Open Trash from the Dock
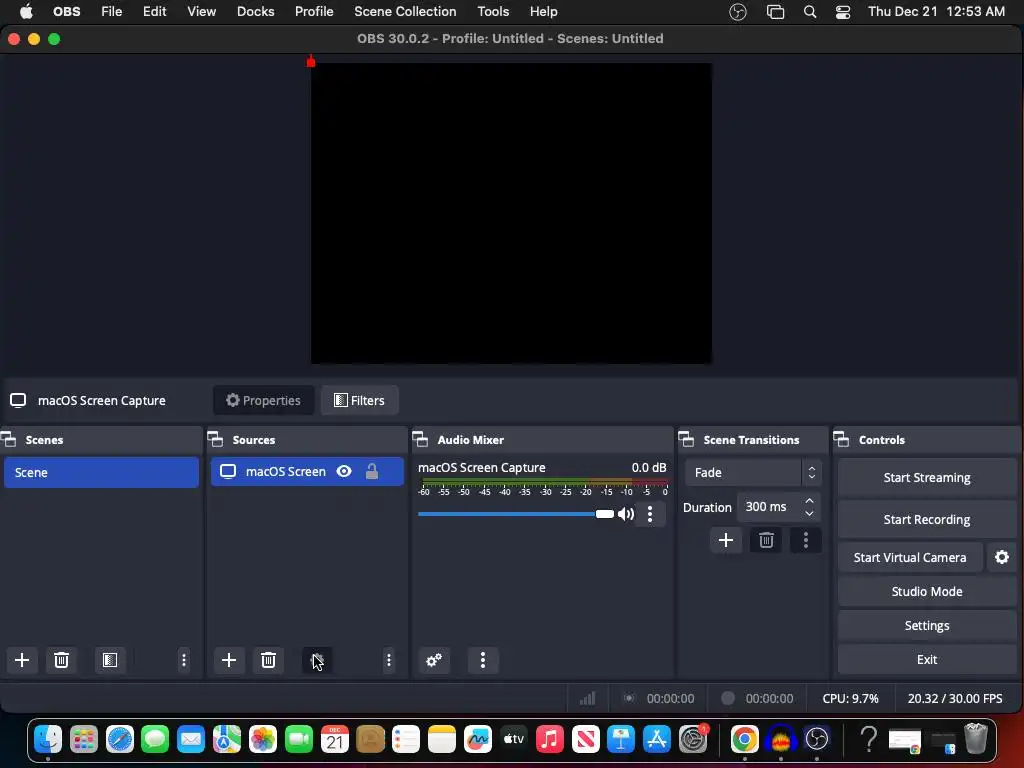 pyautogui.click(x=976, y=739)
